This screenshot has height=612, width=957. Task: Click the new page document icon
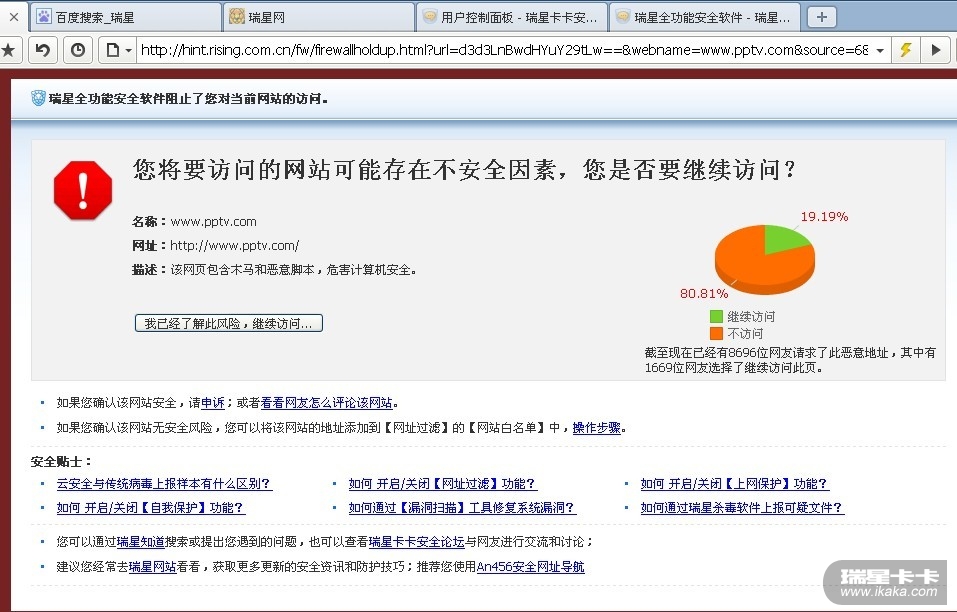pyautogui.click(x=112, y=50)
